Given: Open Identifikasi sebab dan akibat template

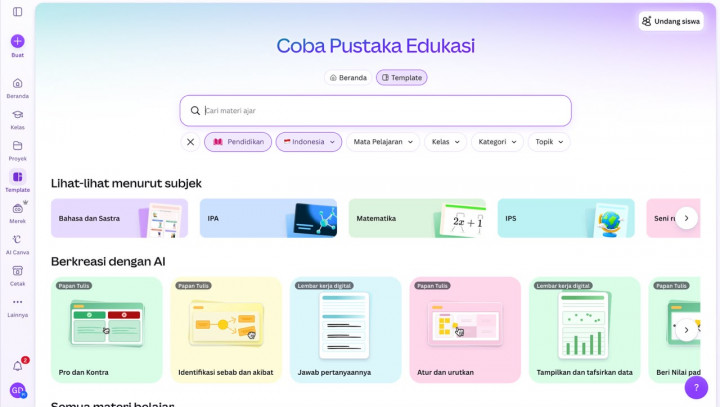Looking at the screenshot, I should tap(226, 330).
